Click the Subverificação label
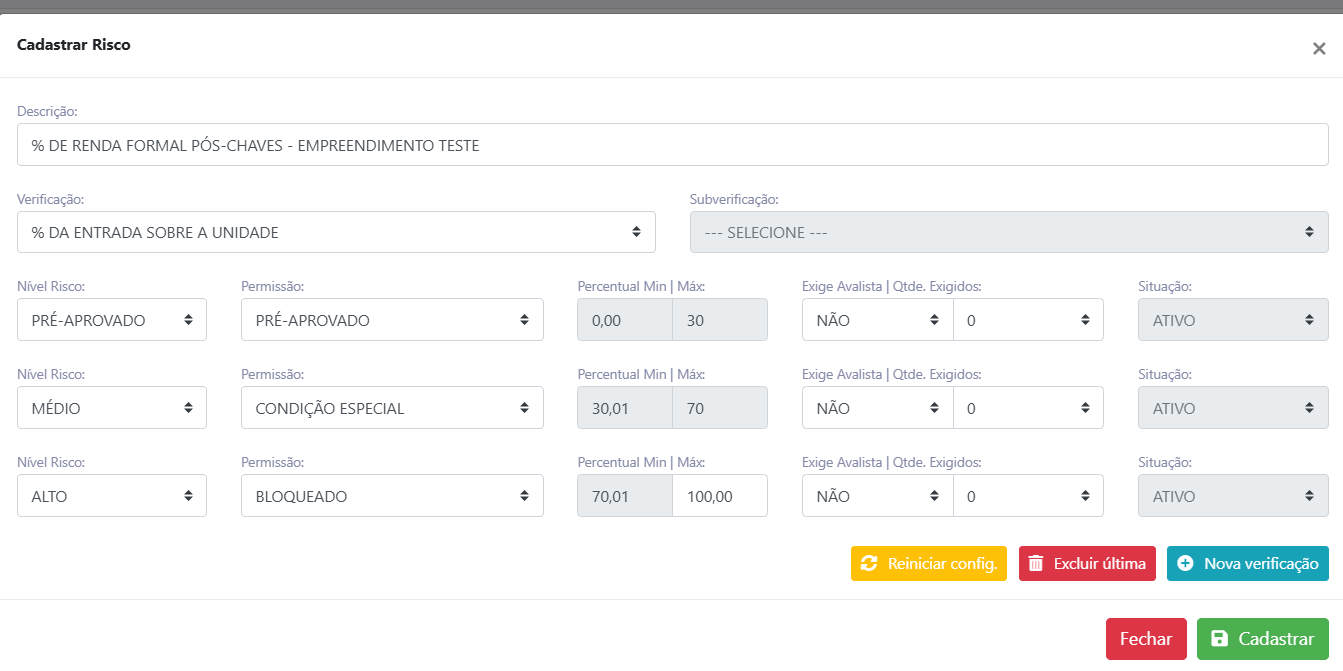This screenshot has height=671, width=1343. 734,198
